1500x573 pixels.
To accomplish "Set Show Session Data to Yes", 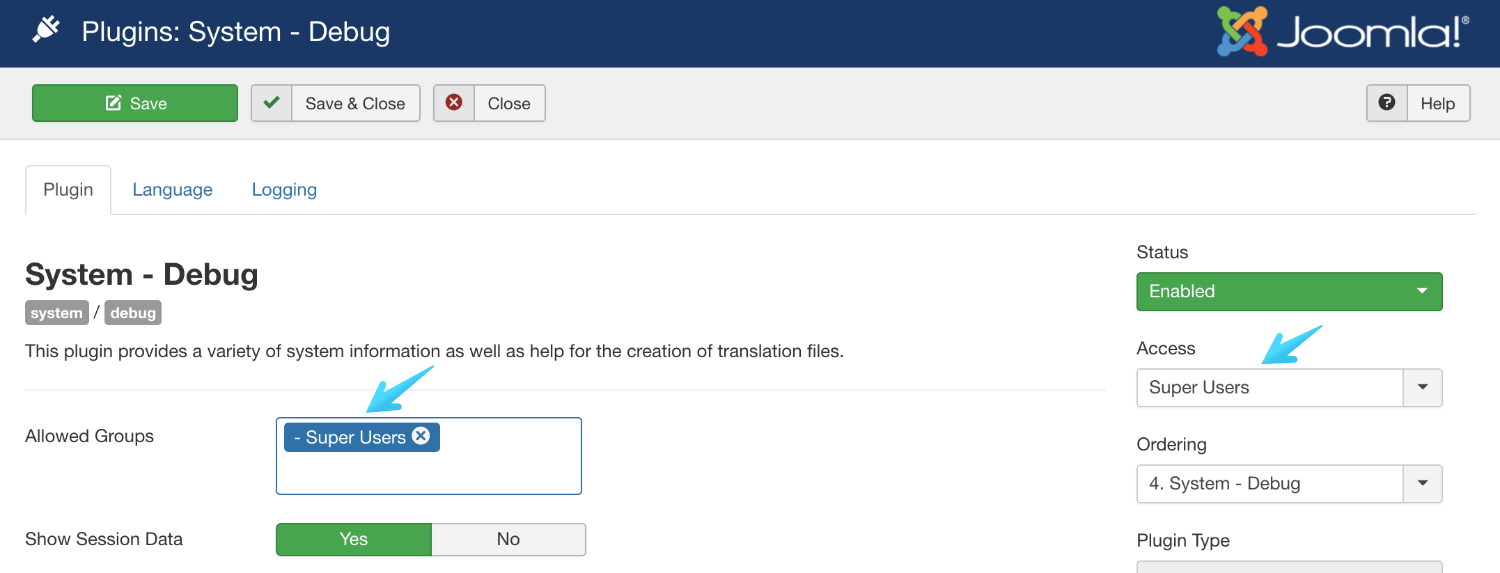I will [x=354, y=539].
